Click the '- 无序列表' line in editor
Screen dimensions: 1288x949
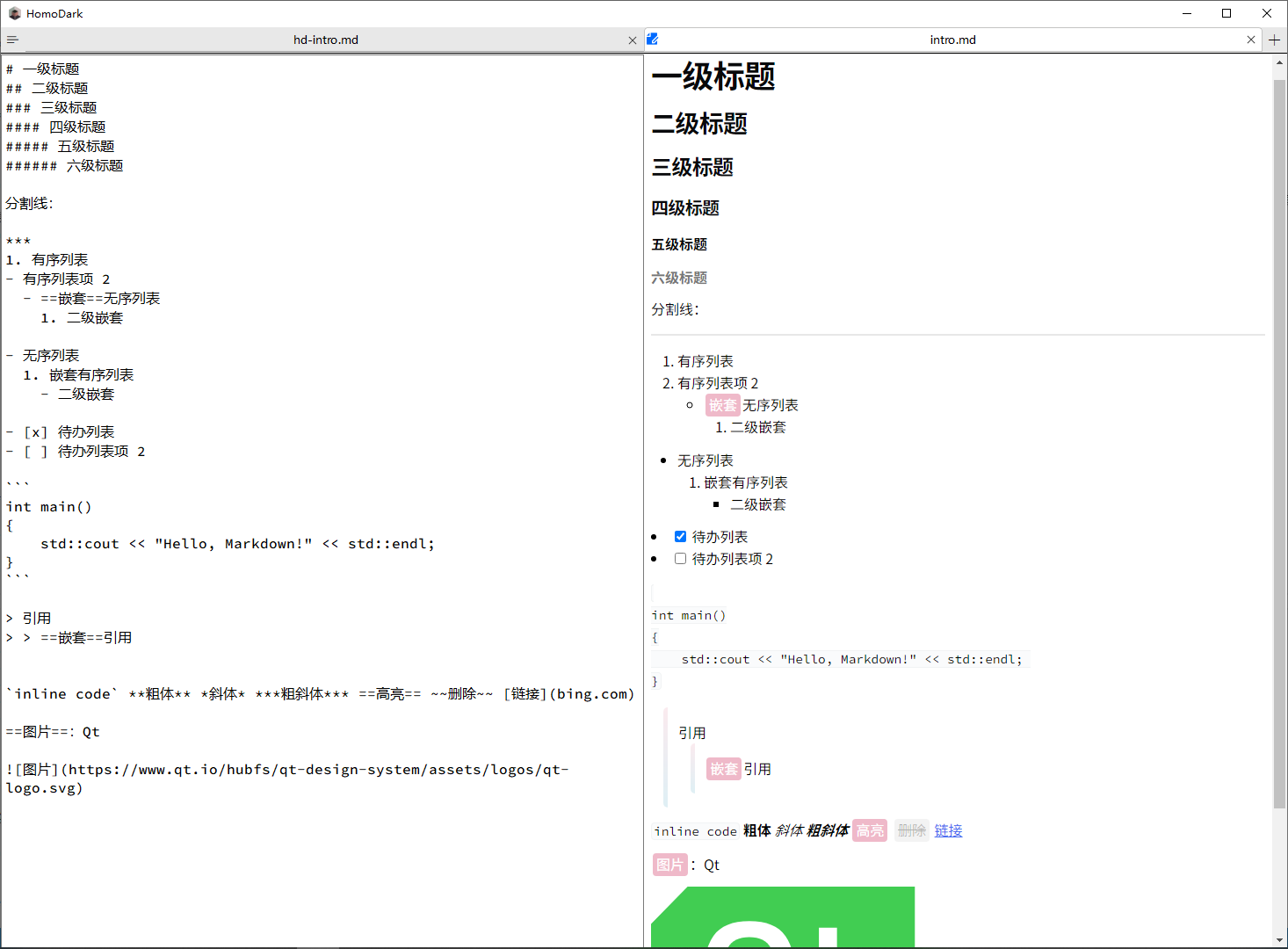coord(42,355)
